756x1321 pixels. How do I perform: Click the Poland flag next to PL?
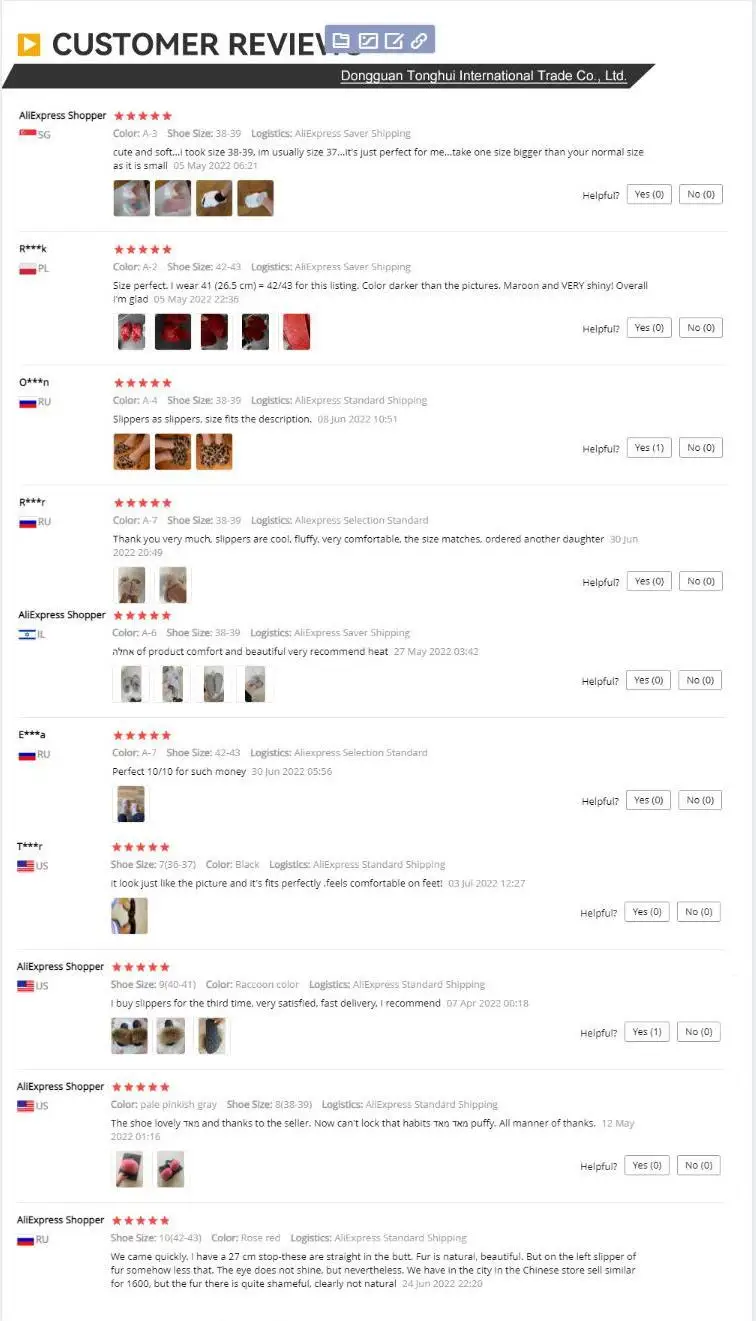coord(27,268)
